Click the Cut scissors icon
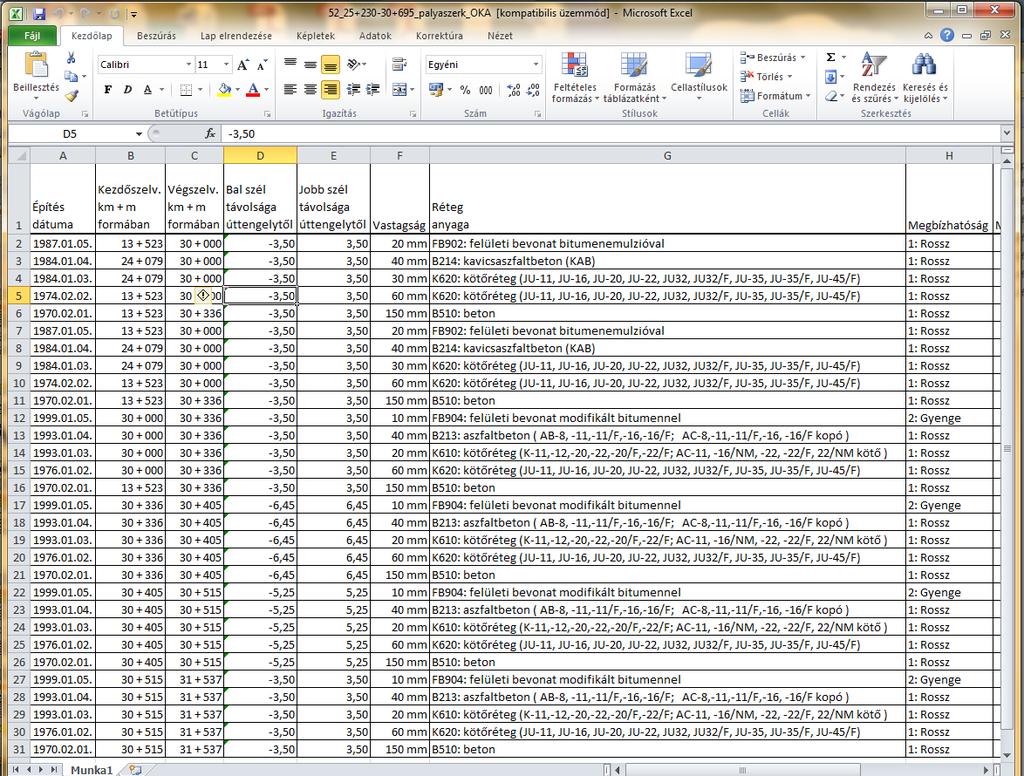Screen dimensions: 1024x776 71,59
